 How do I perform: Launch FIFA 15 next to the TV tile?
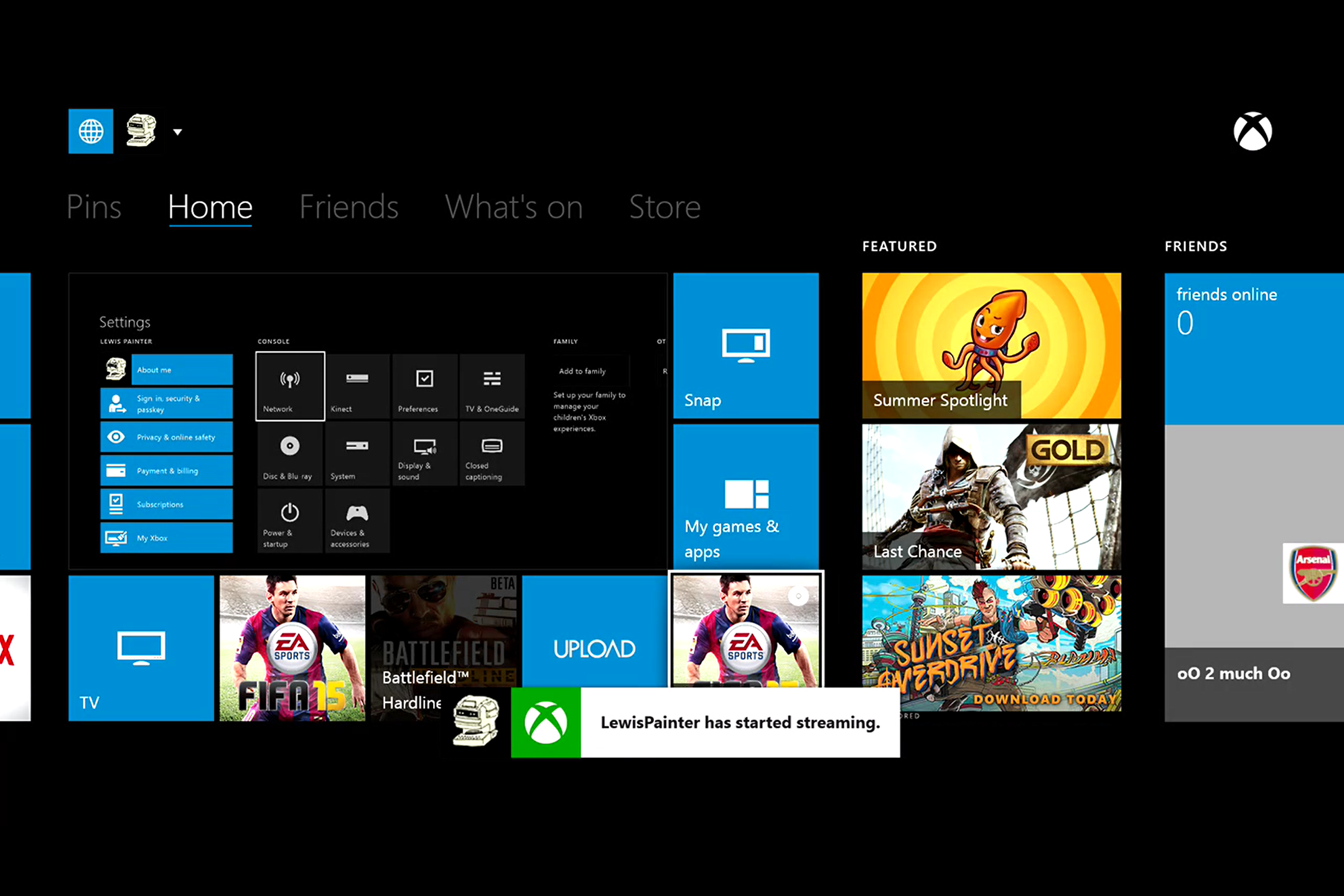(x=292, y=648)
